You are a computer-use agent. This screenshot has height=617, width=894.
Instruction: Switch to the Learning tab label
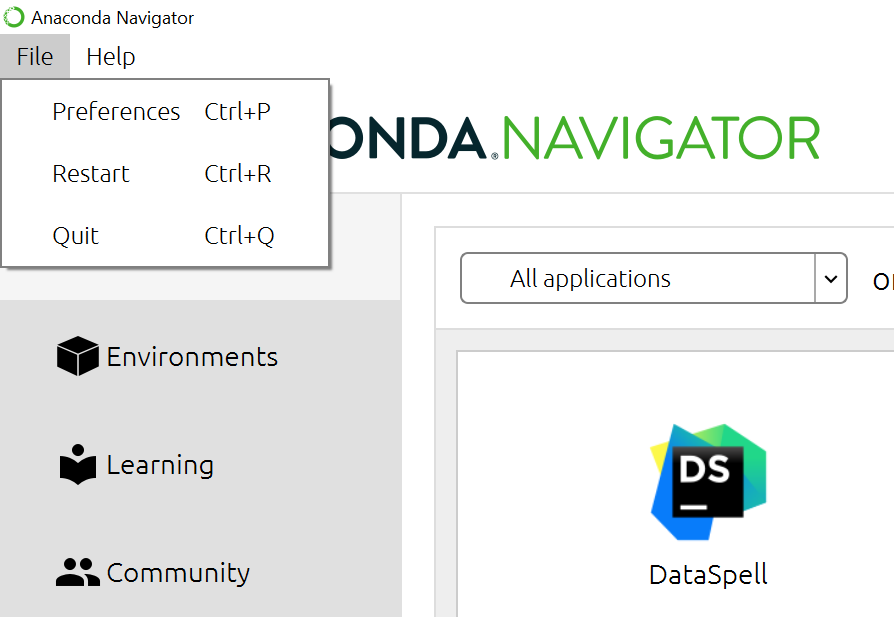click(x=160, y=465)
